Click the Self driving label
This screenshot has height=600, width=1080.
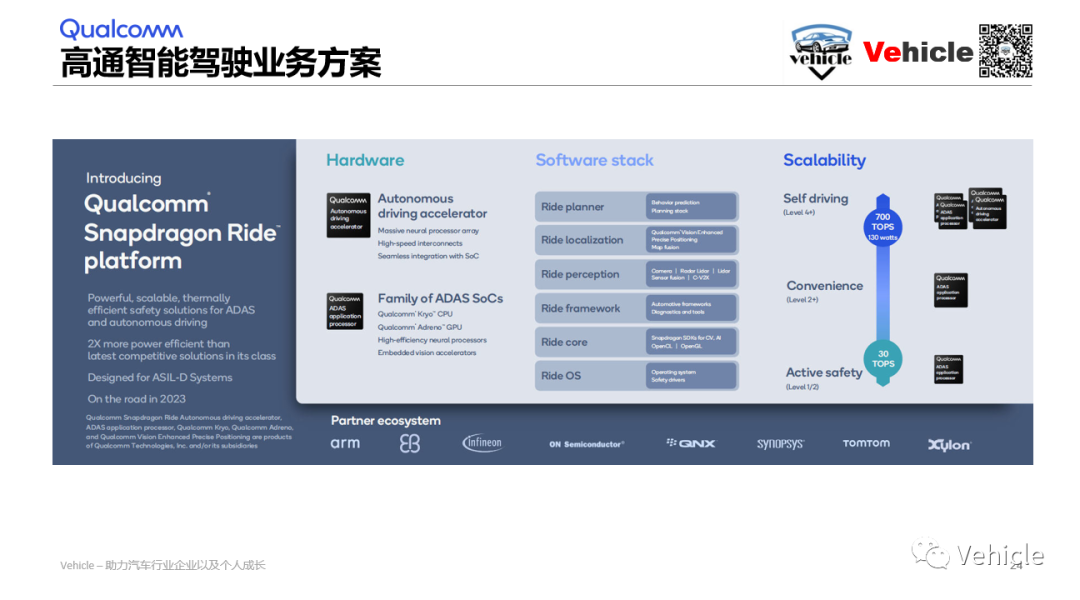[x=816, y=198]
